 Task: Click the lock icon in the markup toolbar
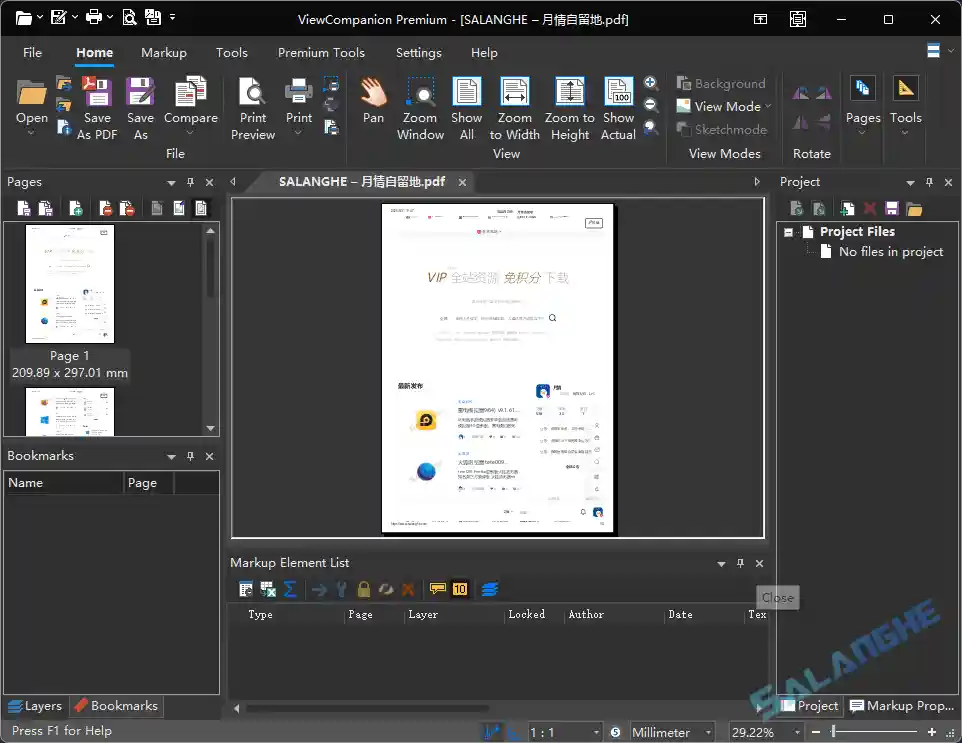coord(364,589)
